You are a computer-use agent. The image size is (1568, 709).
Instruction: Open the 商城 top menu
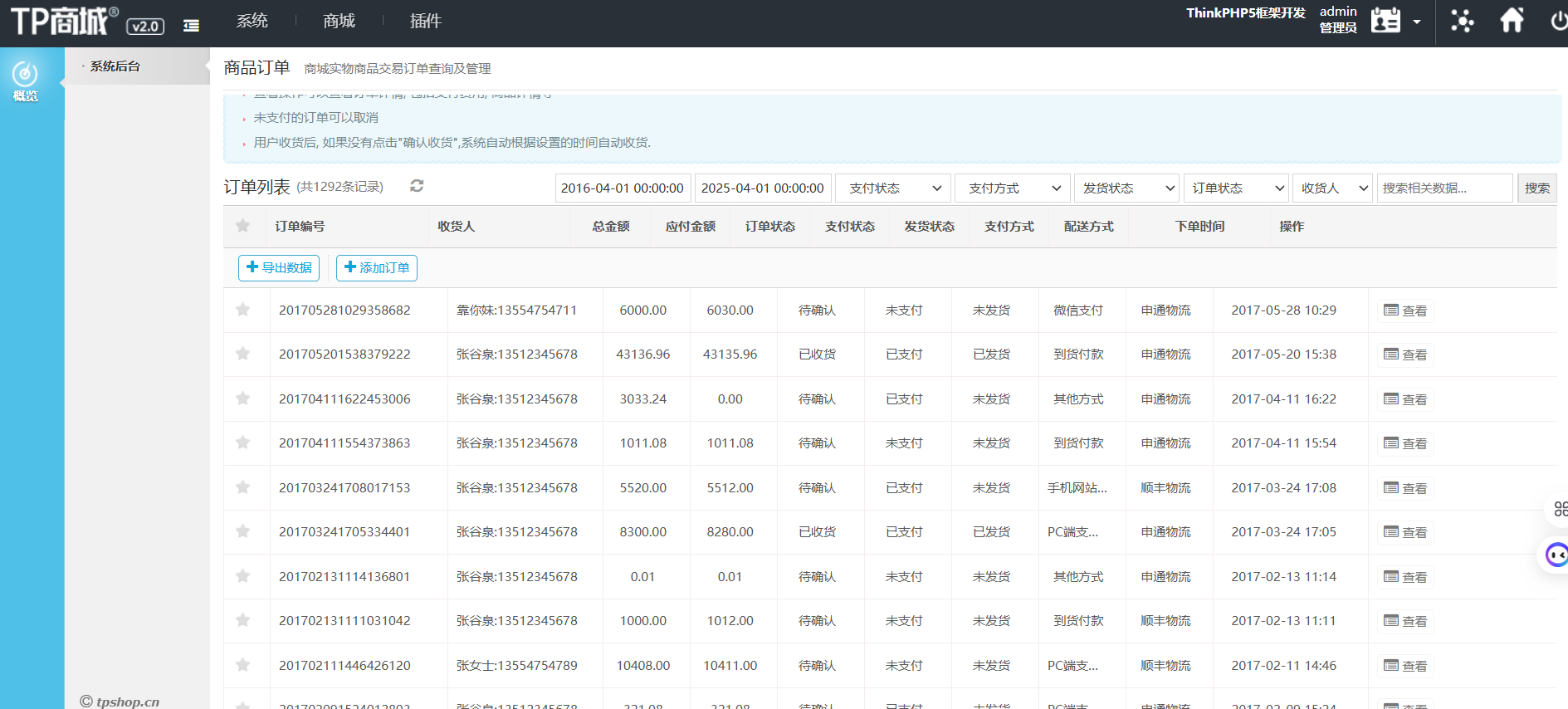tap(339, 21)
